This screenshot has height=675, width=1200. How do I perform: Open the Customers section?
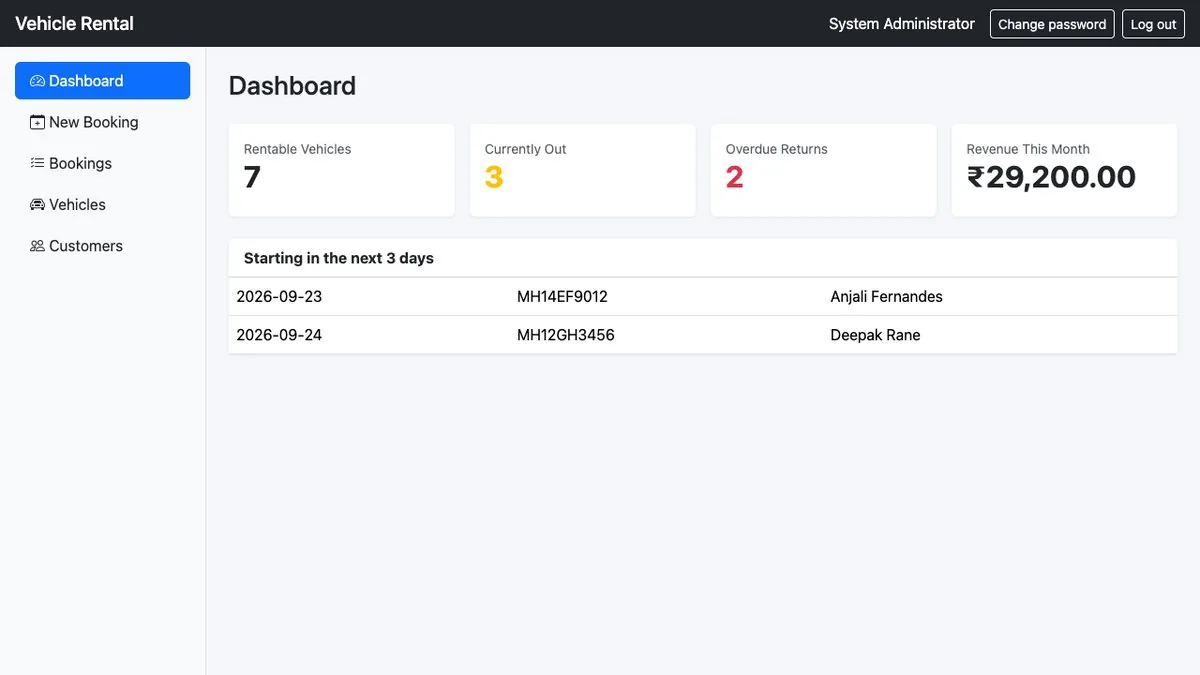tap(102, 246)
